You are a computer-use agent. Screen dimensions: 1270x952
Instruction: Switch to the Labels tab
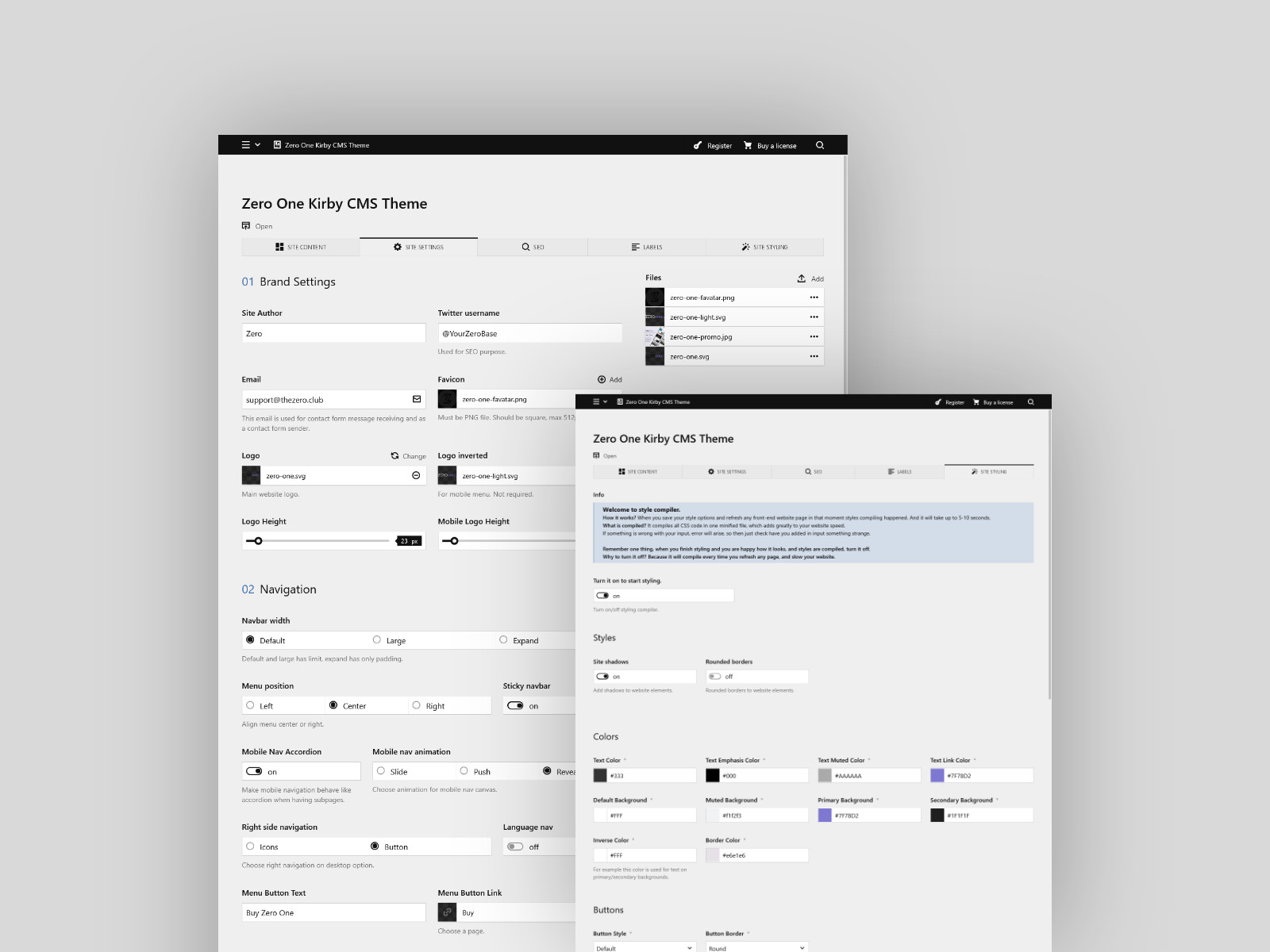click(647, 247)
